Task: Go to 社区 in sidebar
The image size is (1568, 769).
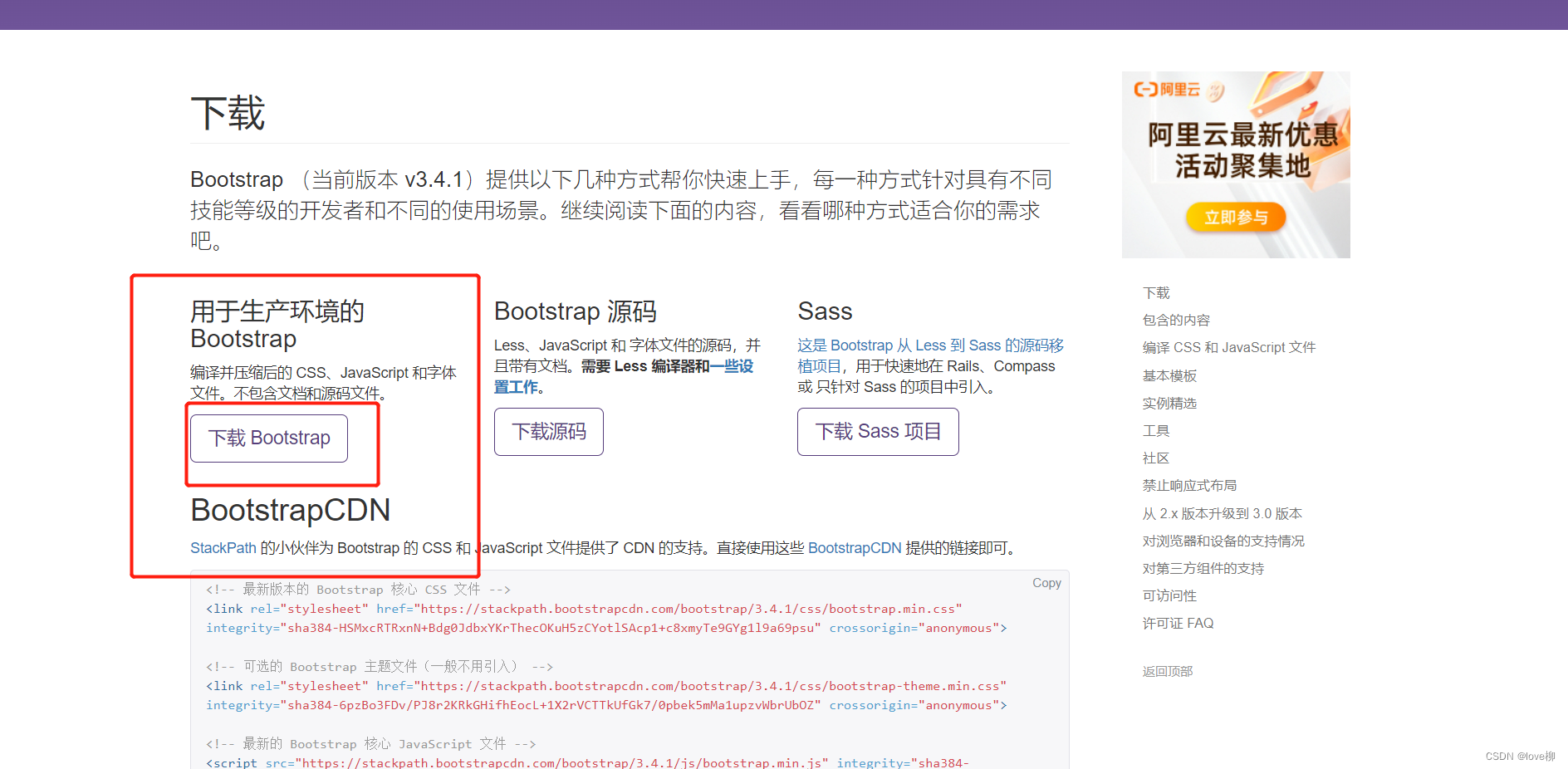Action: [x=1156, y=458]
